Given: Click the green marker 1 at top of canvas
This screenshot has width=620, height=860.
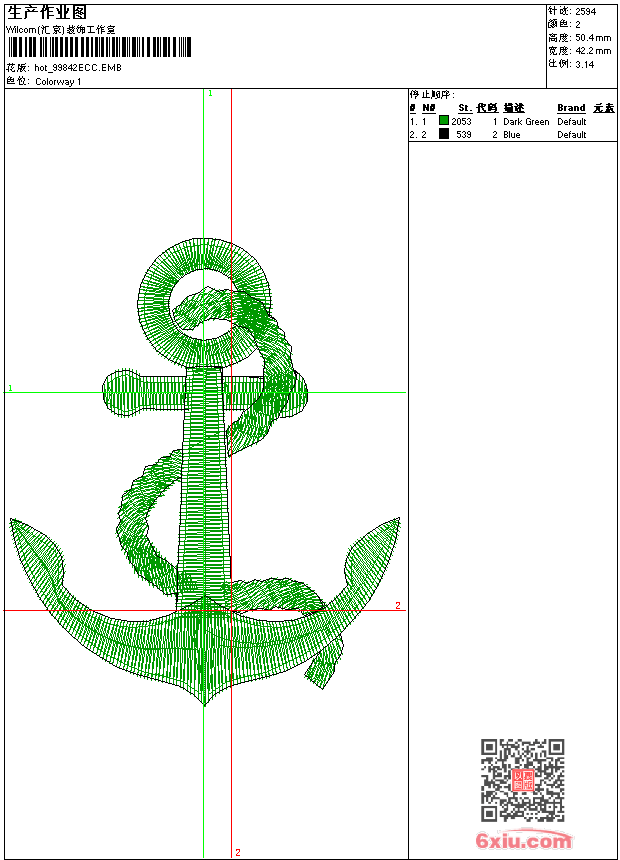Looking at the screenshot, I should click(210, 93).
